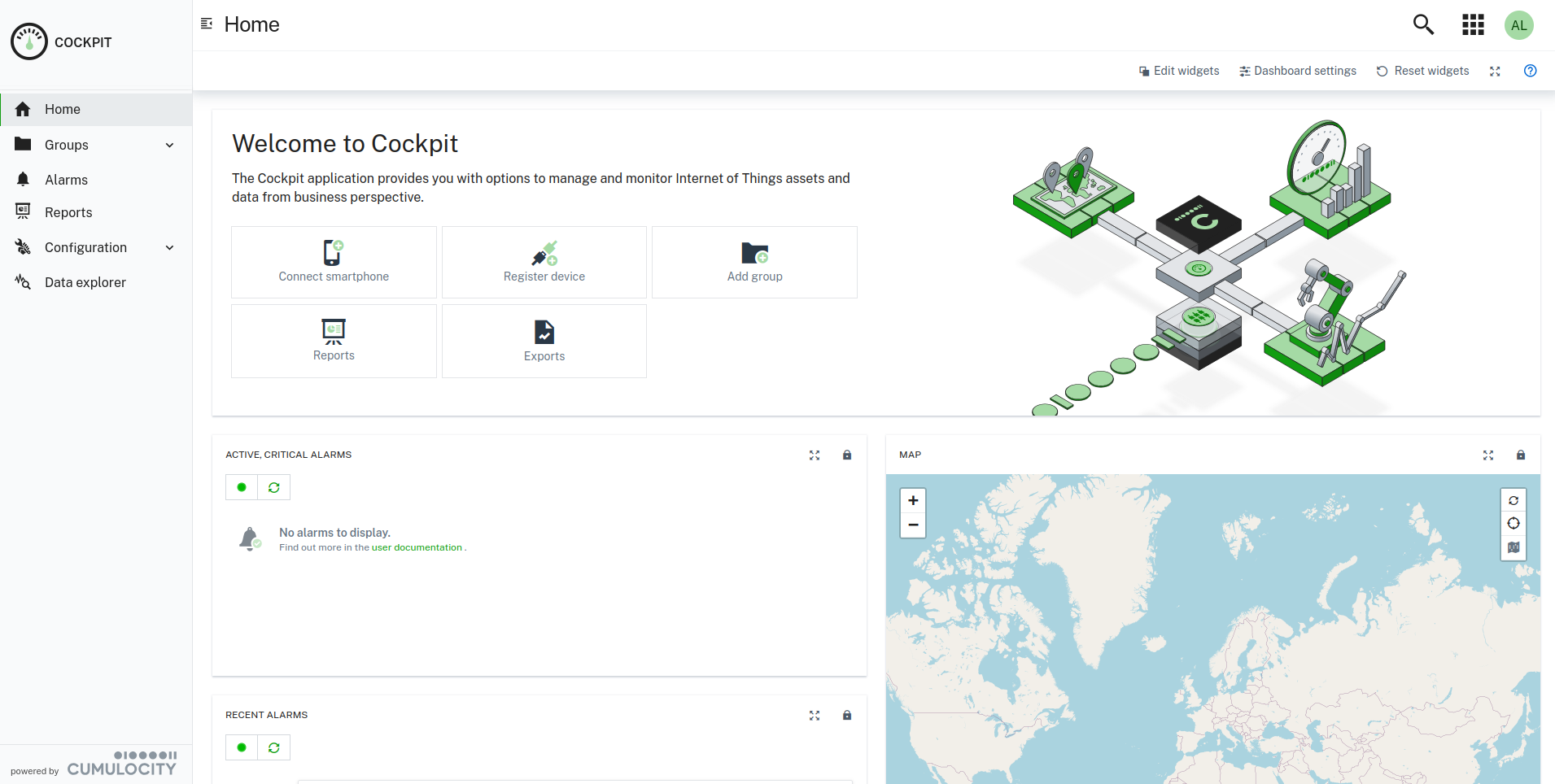Click the AL user avatar
This screenshot has height=784, width=1555.
(x=1518, y=25)
